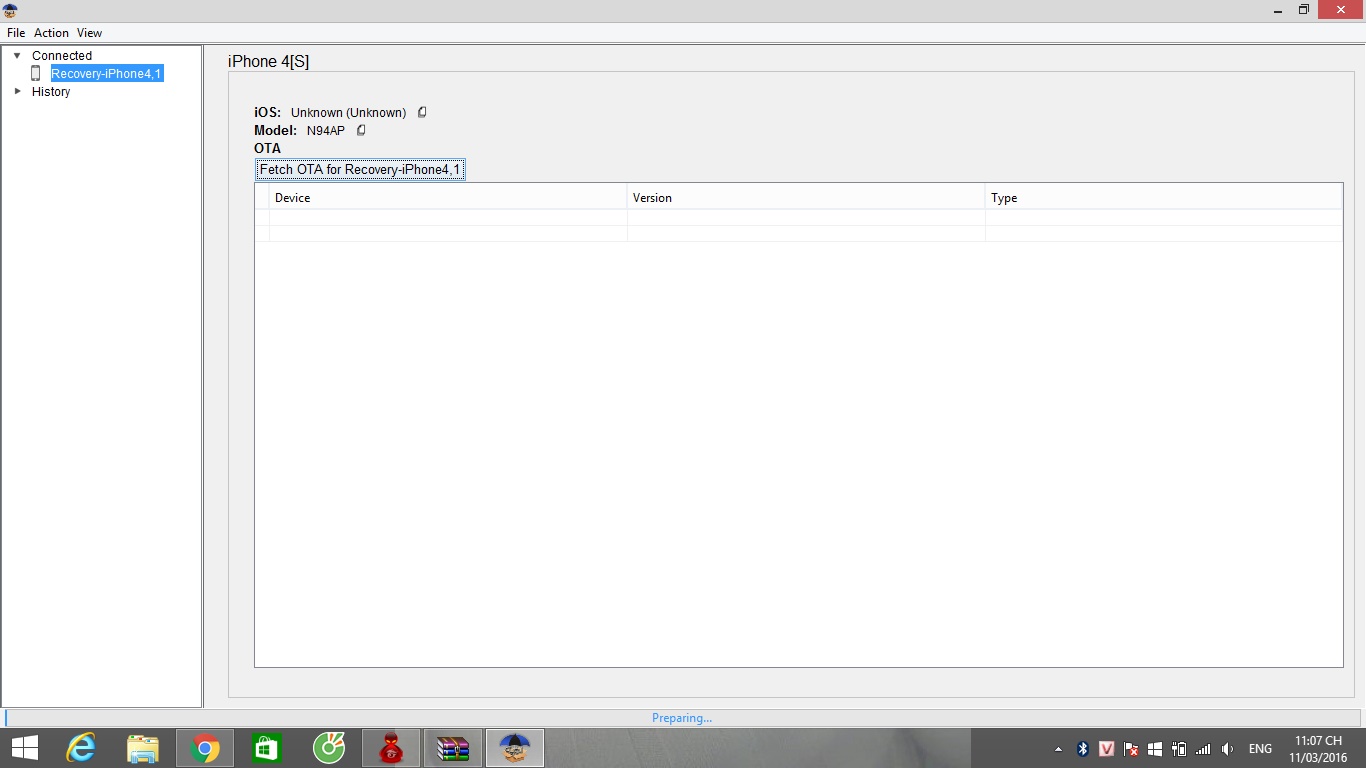Copy the iOS version value icon
Image resolution: width=1366 pixels, height=768 pixels.
pyautogui.click(x=422, y=112)
